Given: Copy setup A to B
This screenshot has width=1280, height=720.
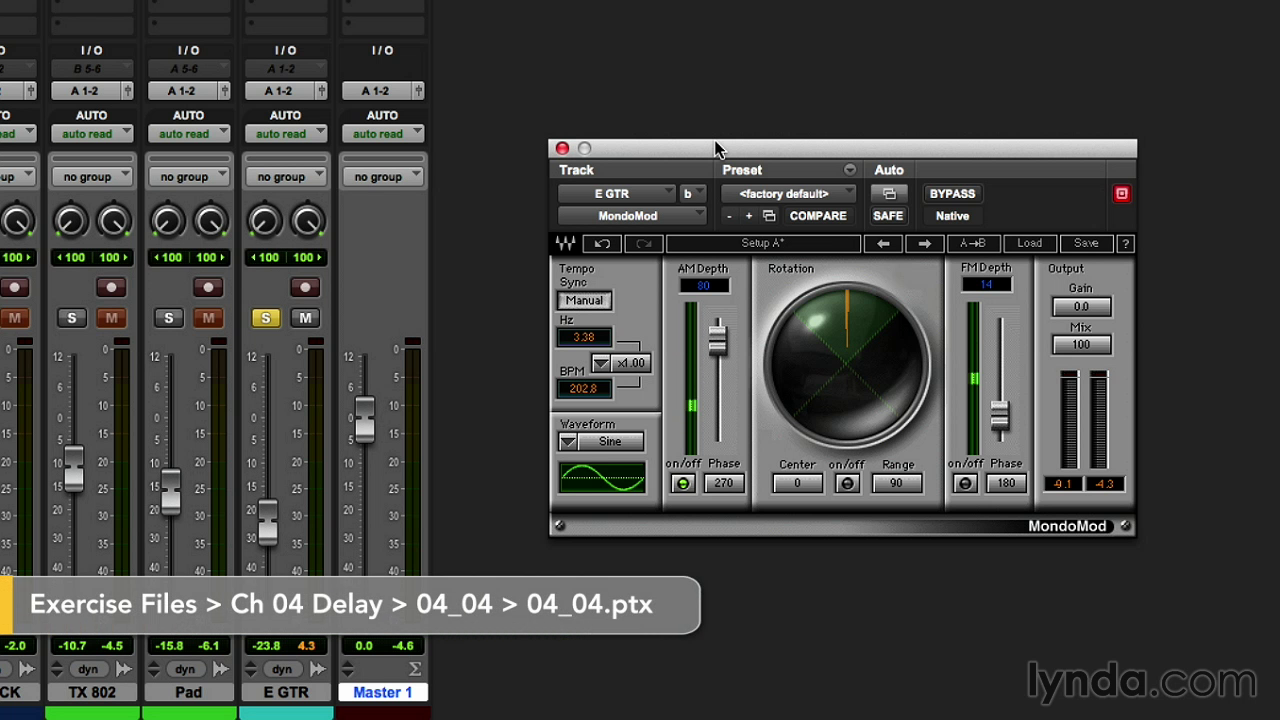Looking at the screenshot, I should pyautogui.click(x=972, y=243).
